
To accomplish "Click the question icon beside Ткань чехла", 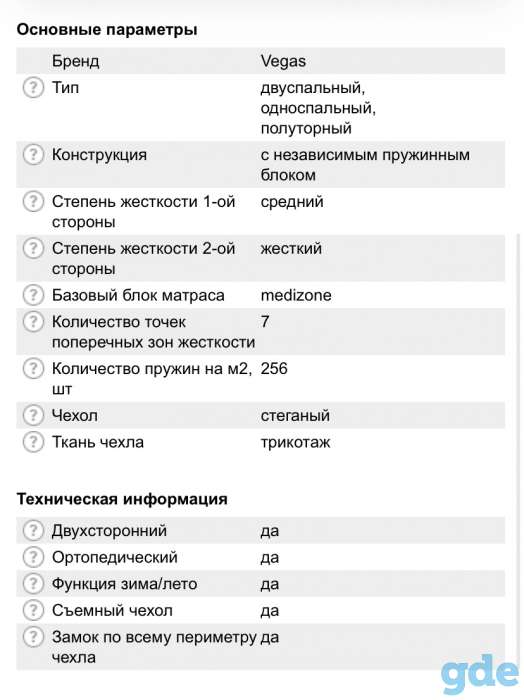I will (x=33, y=442).
